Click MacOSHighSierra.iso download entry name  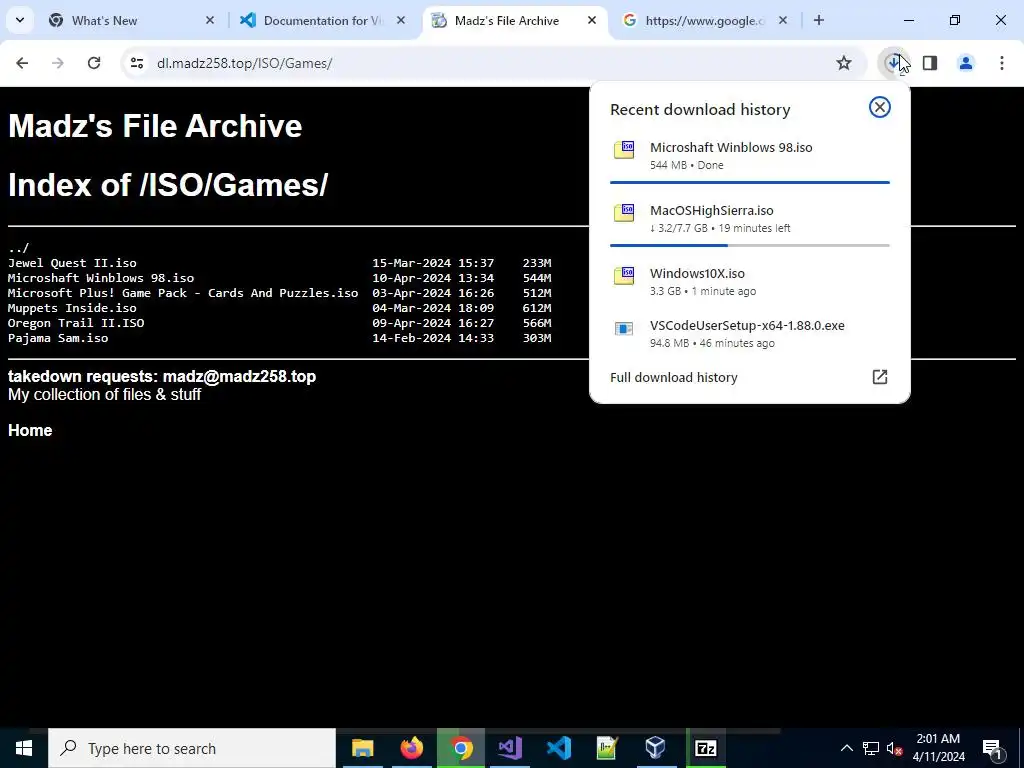click(712, 210)
